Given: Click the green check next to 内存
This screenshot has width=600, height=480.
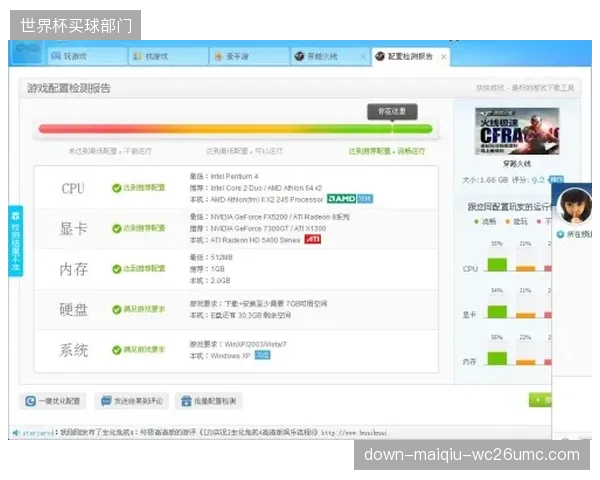Looking at the screenshot, I should [117, 269].
